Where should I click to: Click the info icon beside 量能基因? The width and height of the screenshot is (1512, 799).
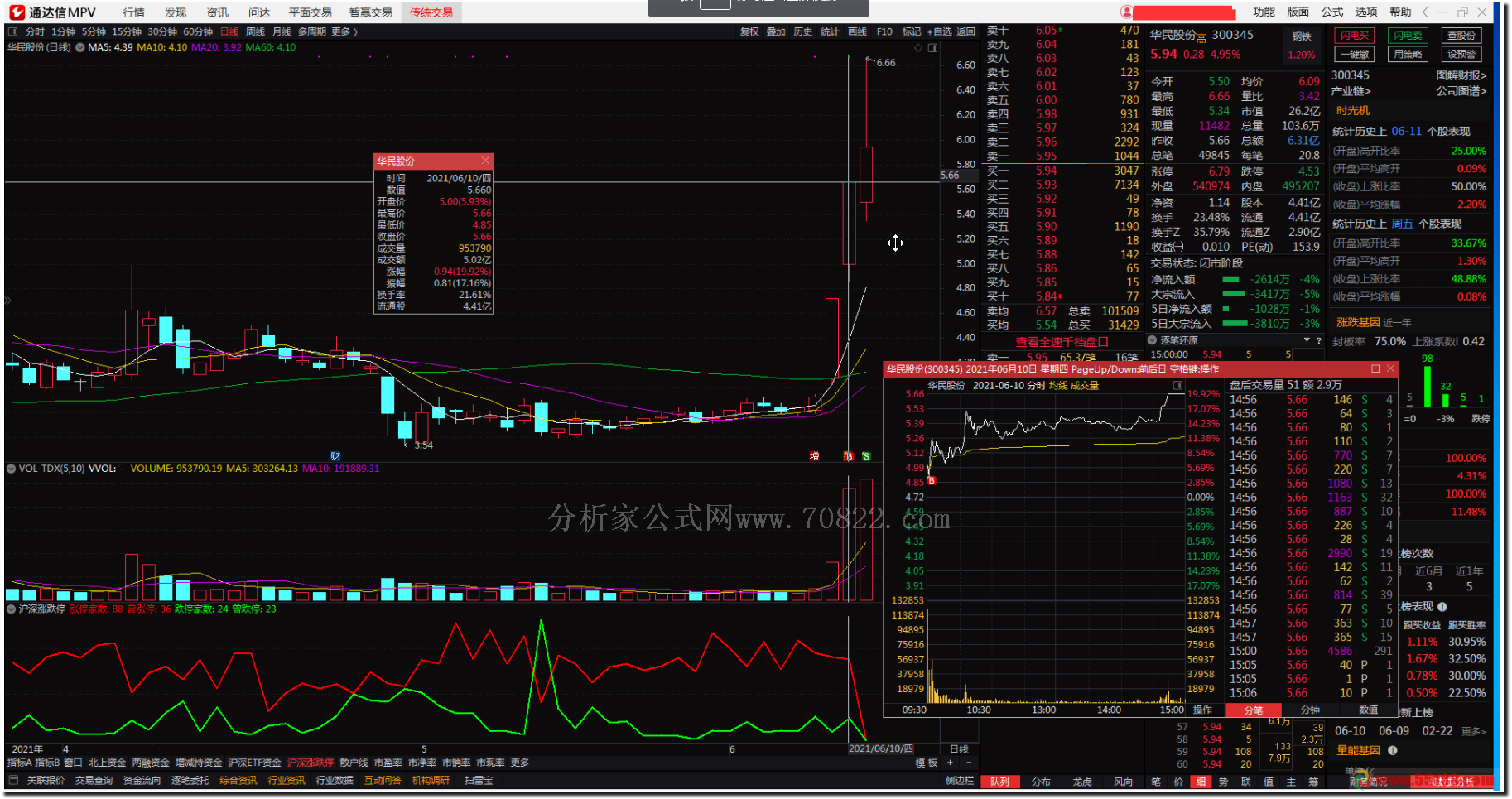pyautogui.click(x=1393, y=750)
